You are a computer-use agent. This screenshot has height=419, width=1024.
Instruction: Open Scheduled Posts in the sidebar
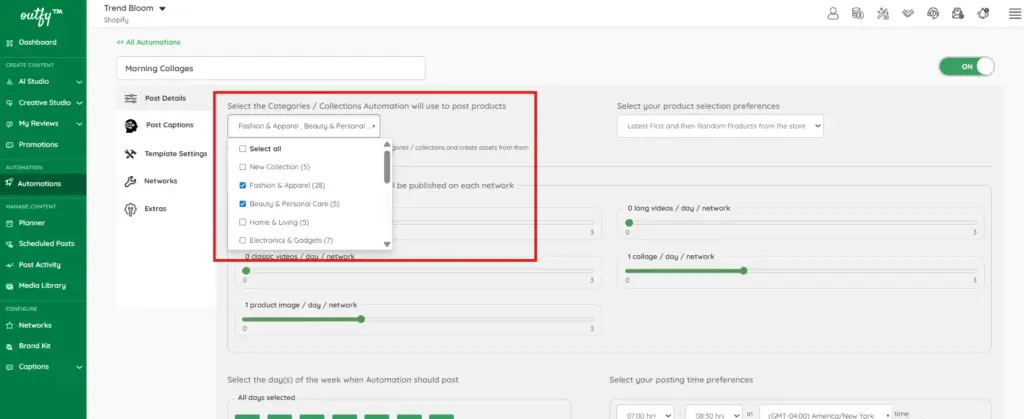tap(46, 243)
